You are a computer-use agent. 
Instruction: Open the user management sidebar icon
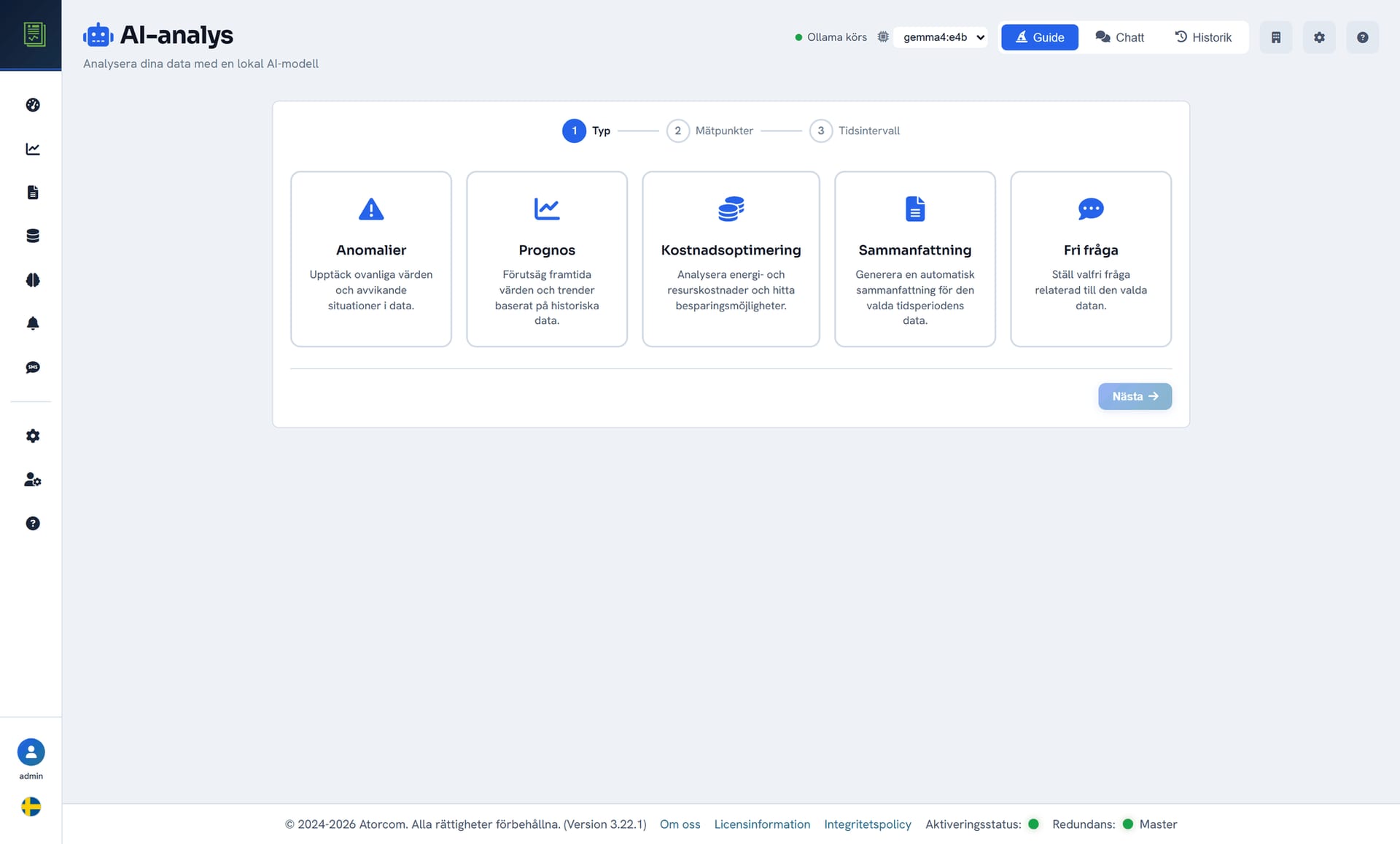click(33, 479)
